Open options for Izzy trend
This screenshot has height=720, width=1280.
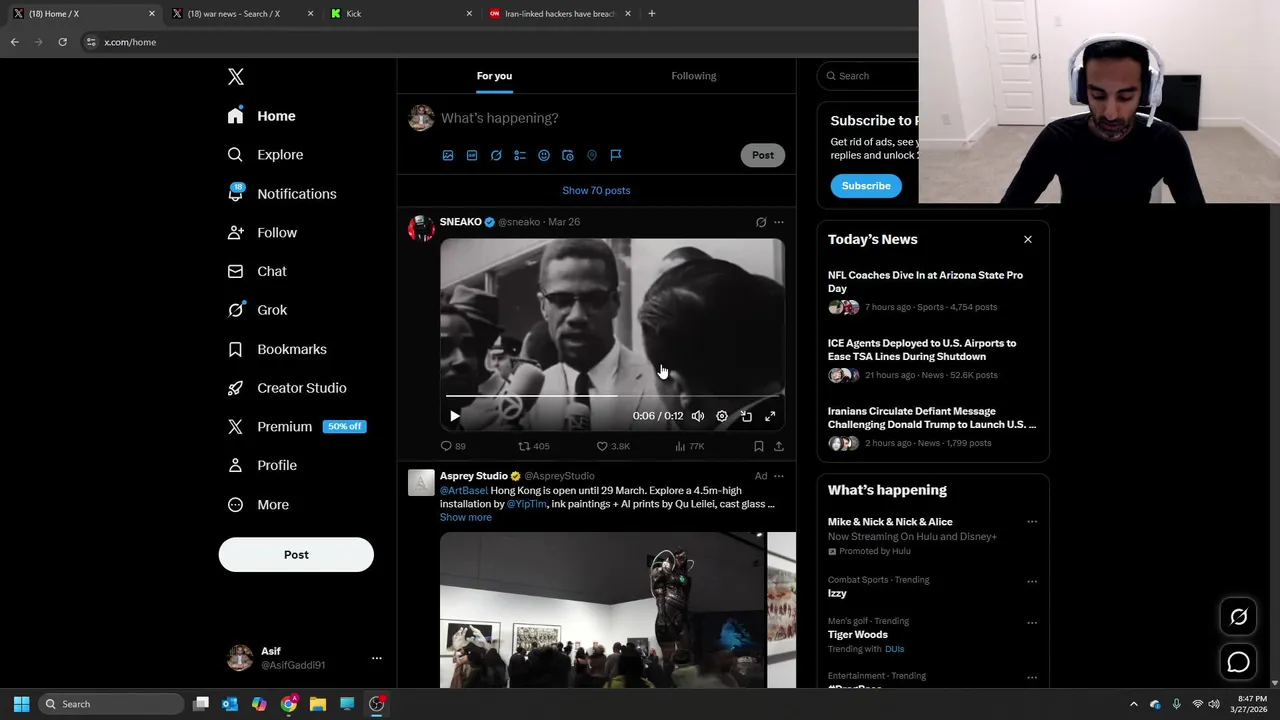[1032, 581]
